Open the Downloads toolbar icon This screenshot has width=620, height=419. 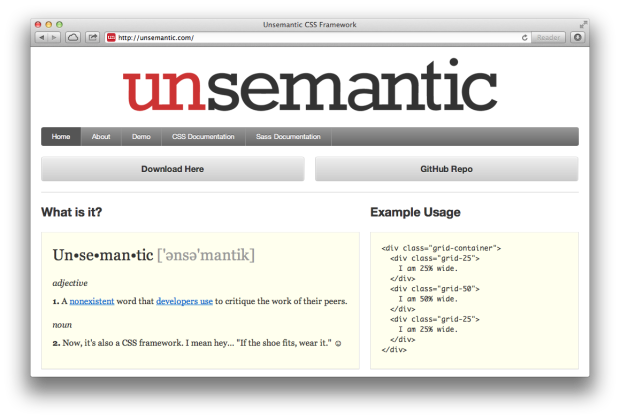pyautogui.click(x=578, y=37)
